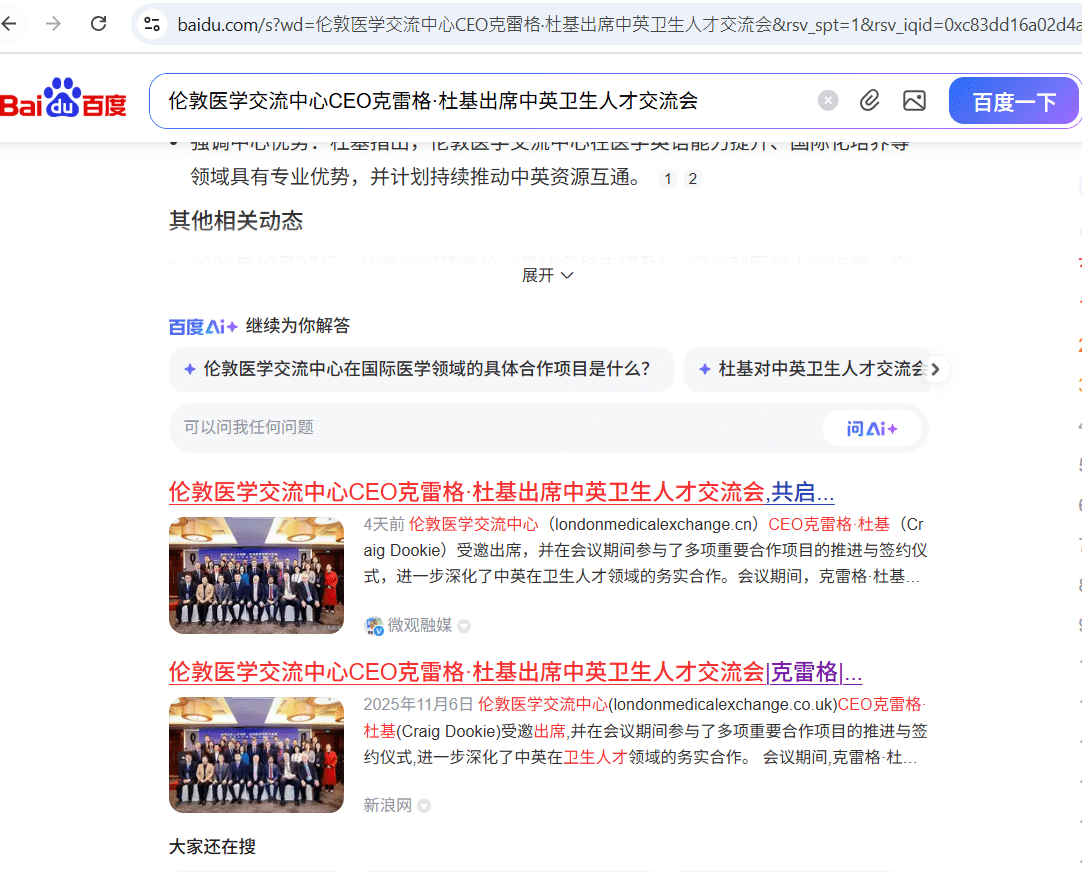Image resolution: width=1082 pixels, height=872 pixels.
Task: Open first result titled 共启...
Action: tap(501, 492)
